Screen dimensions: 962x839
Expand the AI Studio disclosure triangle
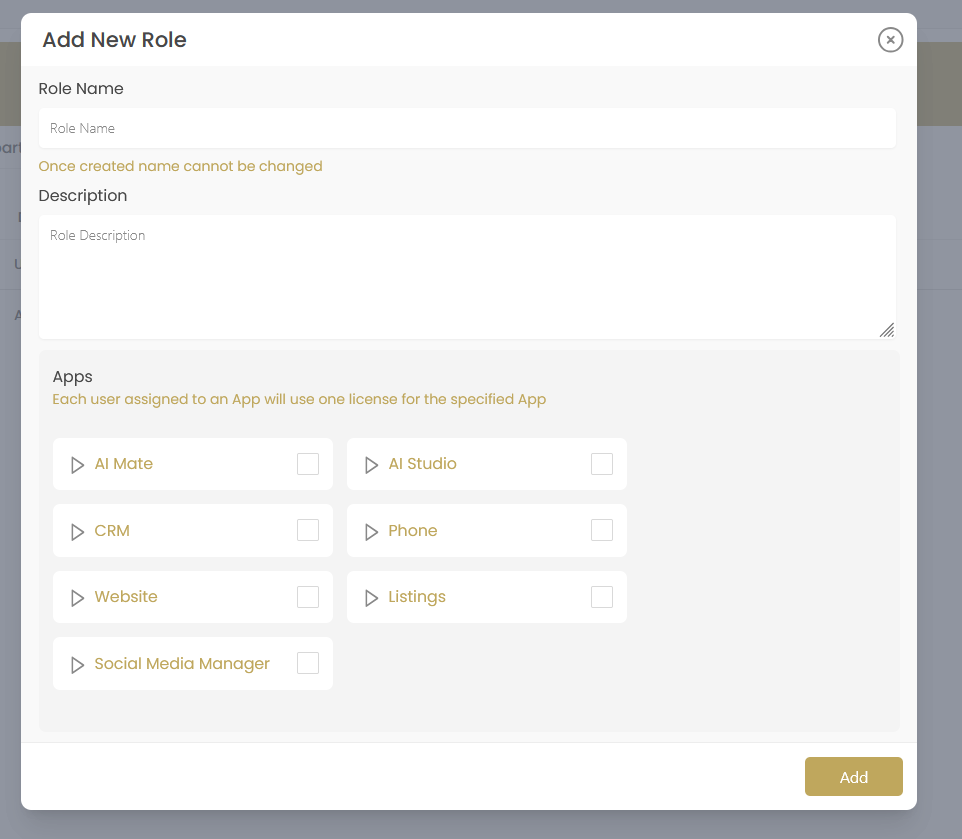pos(371,463)
